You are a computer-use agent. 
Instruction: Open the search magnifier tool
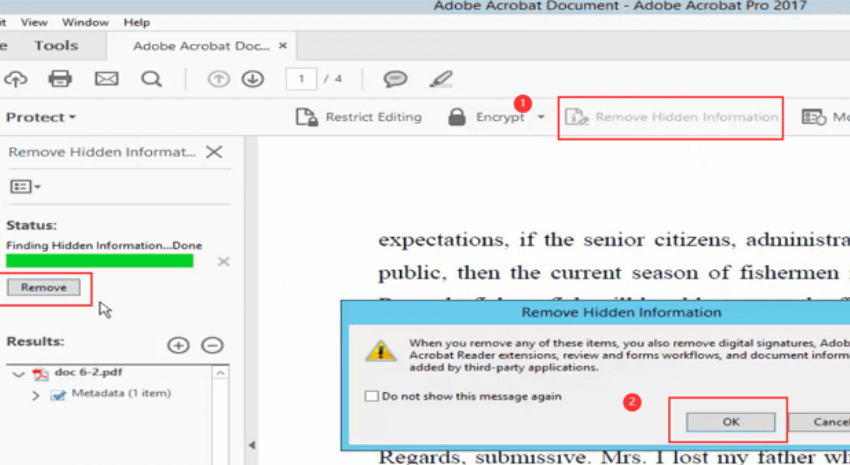(151, 79)
